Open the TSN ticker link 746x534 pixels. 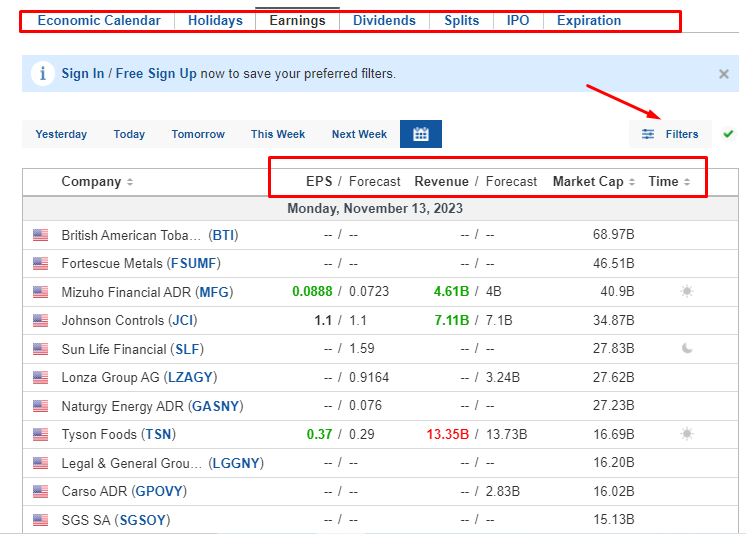coord(158,435)
